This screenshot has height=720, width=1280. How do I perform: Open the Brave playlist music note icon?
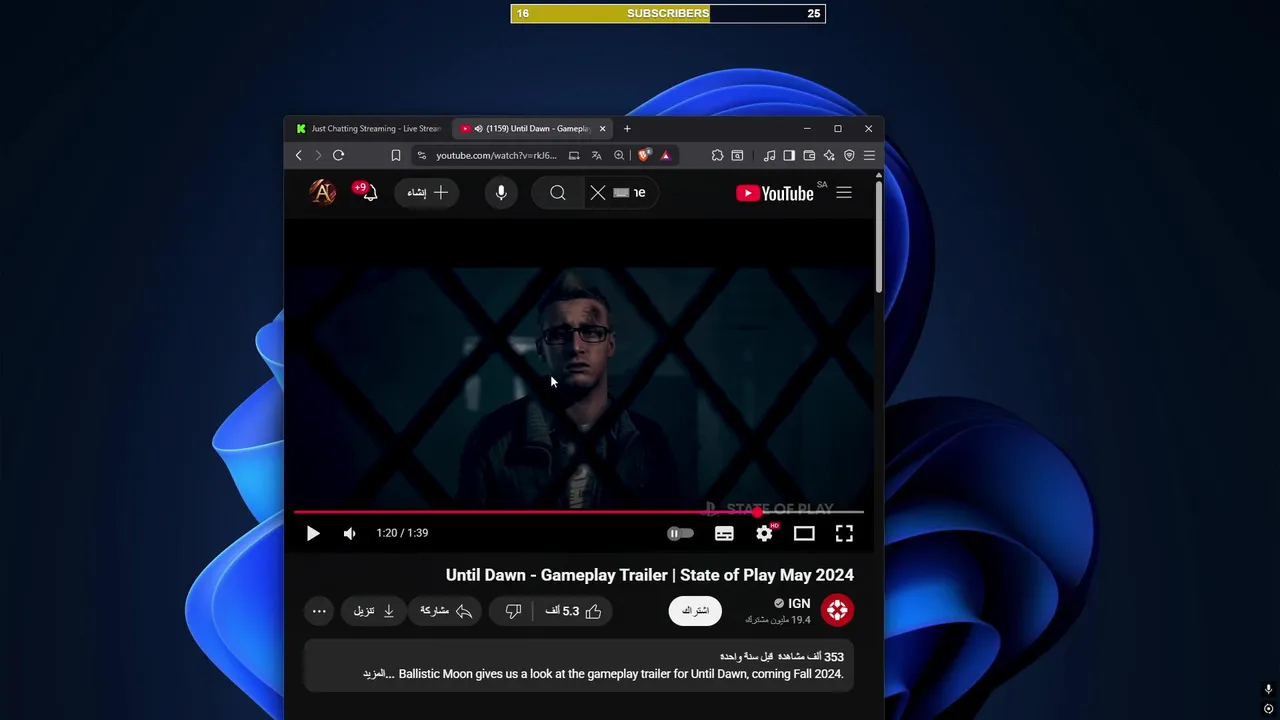(x=769, y=155)
